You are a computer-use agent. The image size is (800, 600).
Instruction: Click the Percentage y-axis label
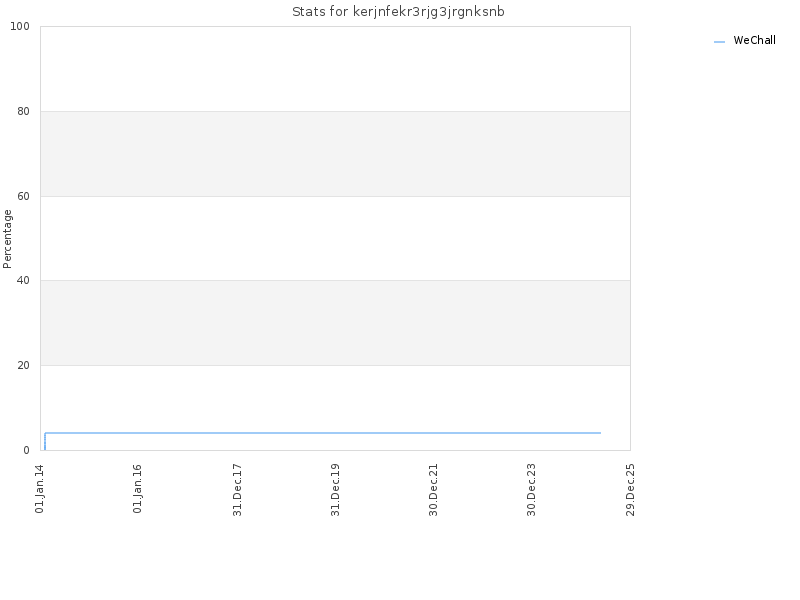click(7, 239)
